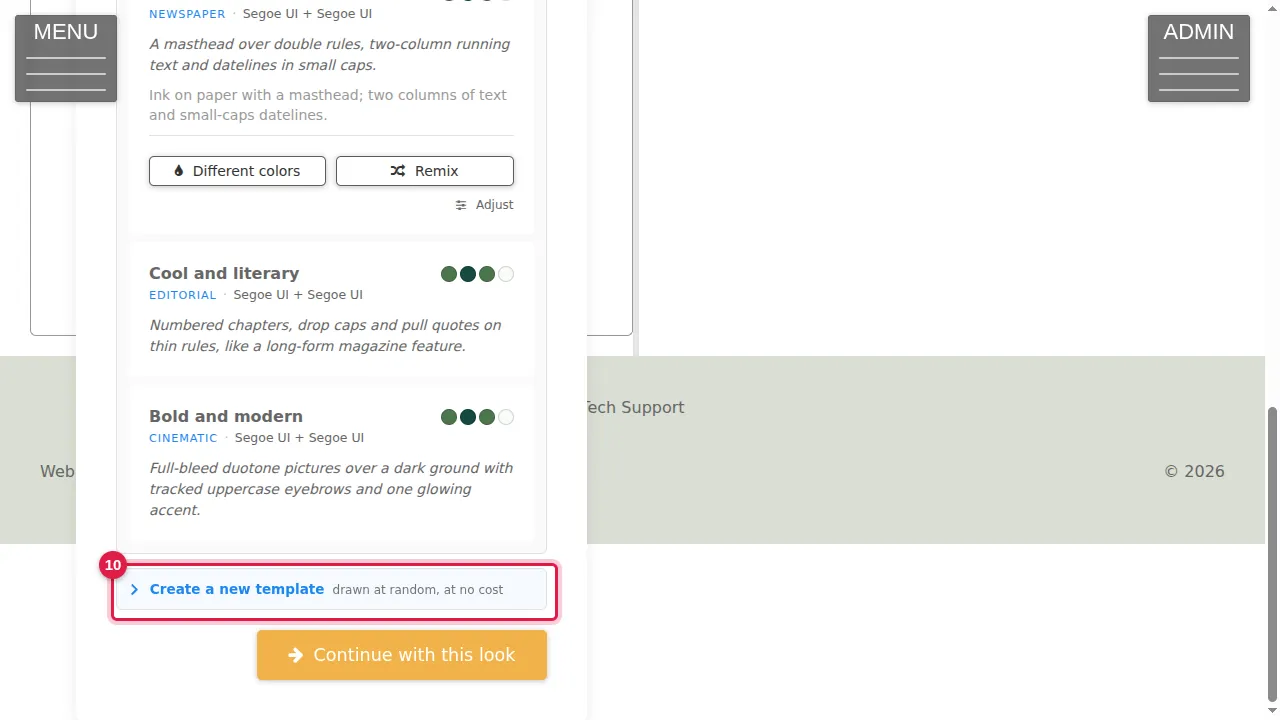Click second color swatch of Cool and literary

pos(468,274)
